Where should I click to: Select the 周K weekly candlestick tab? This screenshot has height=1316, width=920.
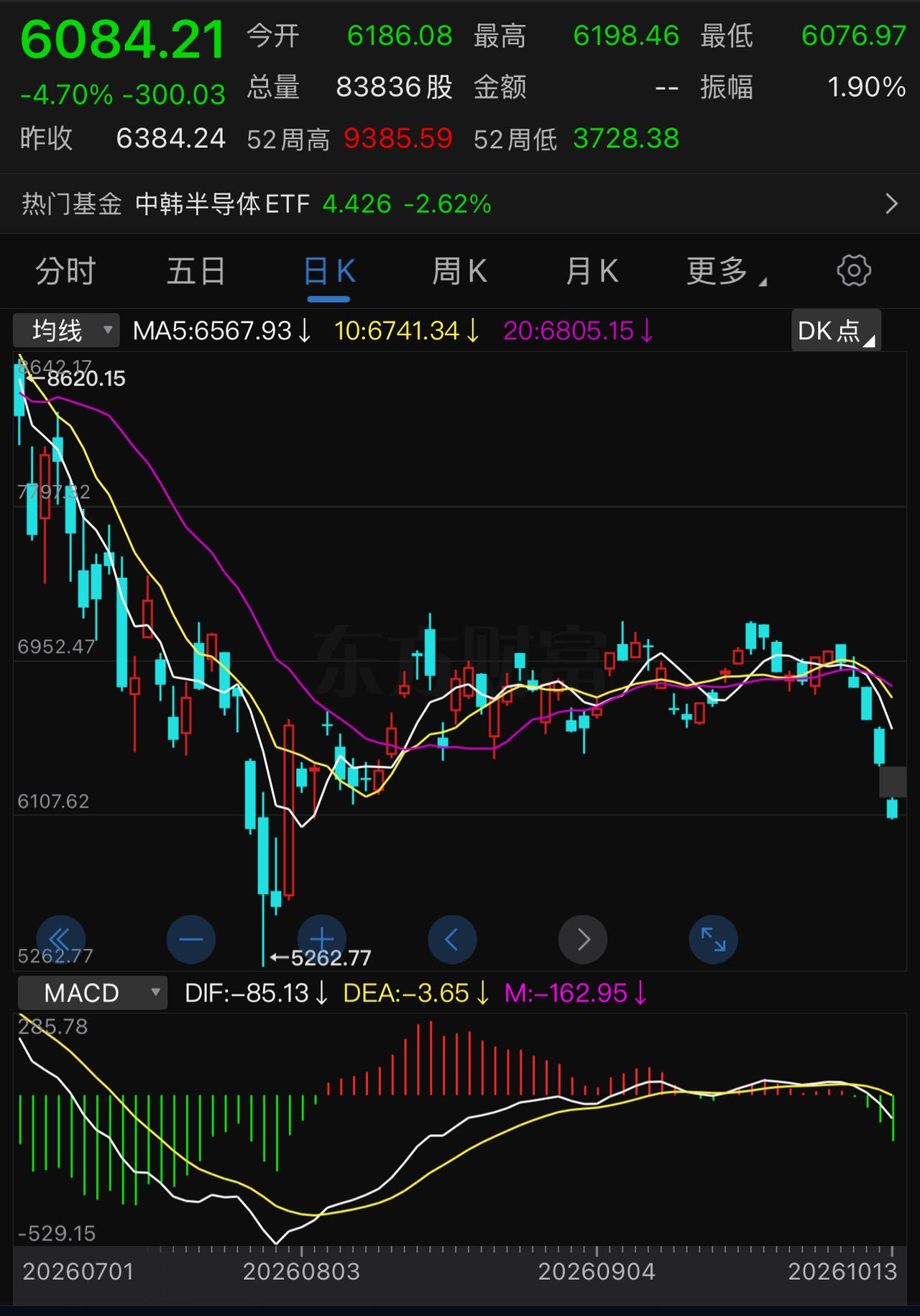460,272
